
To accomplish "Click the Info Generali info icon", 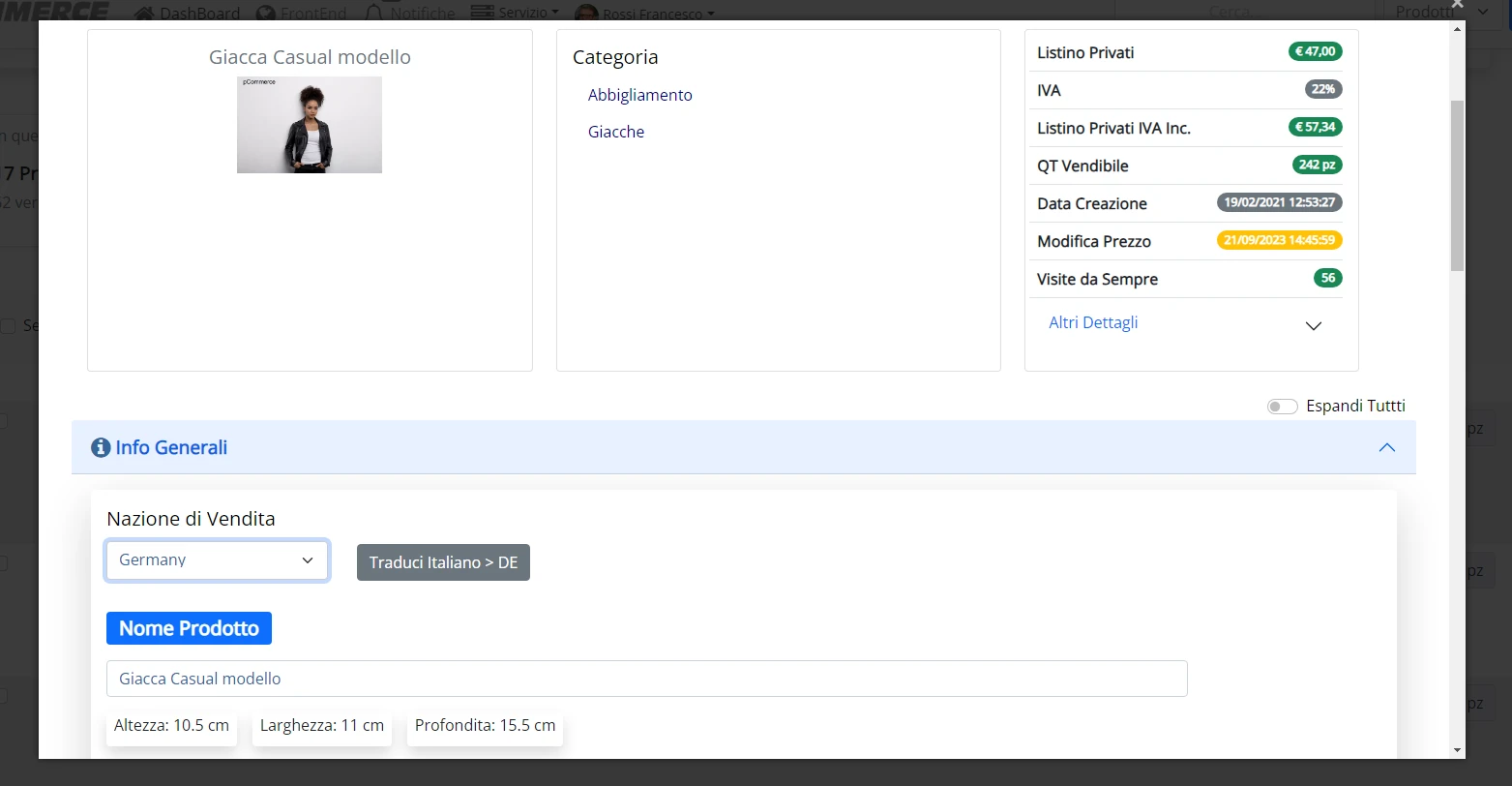I will (101, 448).
